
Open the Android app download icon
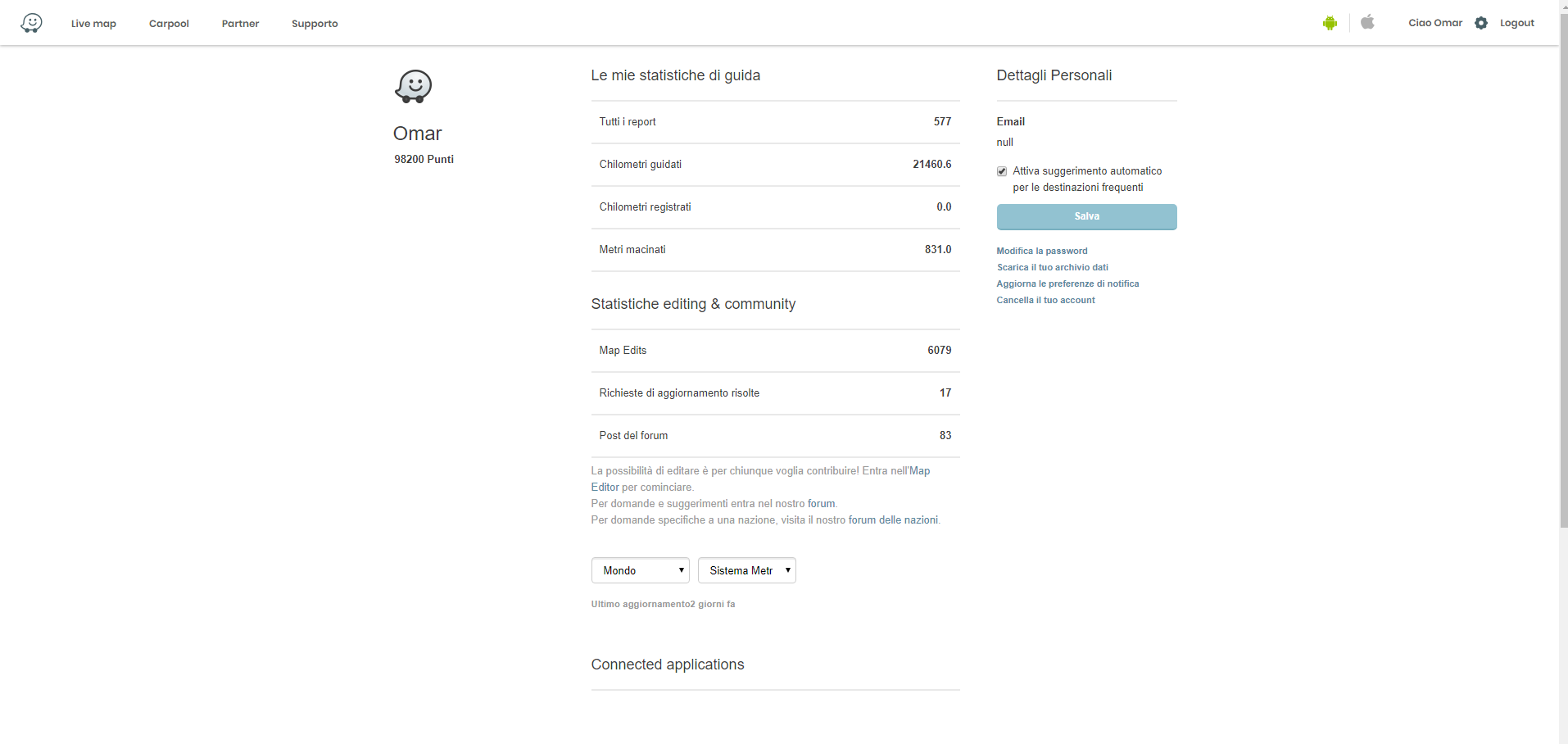pyautogui.click(x=1330, y=23)
